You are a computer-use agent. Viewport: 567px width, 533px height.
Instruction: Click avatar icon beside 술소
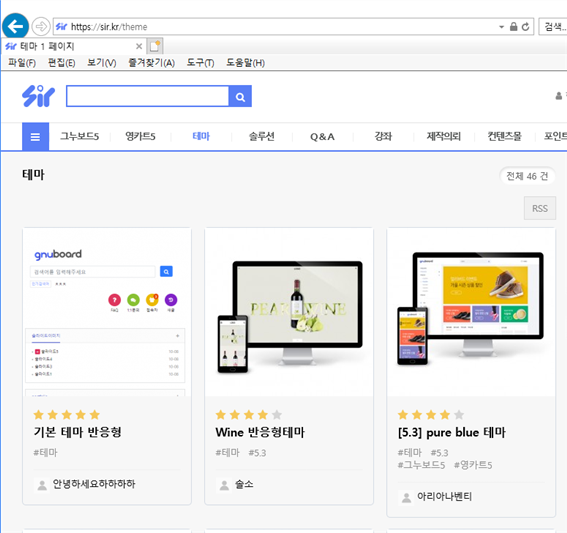(224, 485)
